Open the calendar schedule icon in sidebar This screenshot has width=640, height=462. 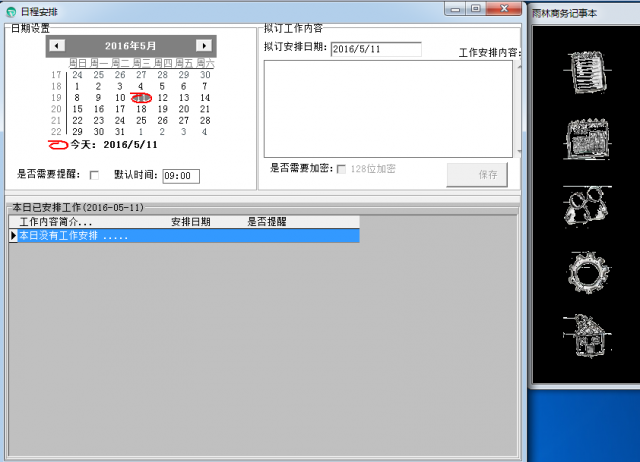pyautogui.click(x=587, y=139)
